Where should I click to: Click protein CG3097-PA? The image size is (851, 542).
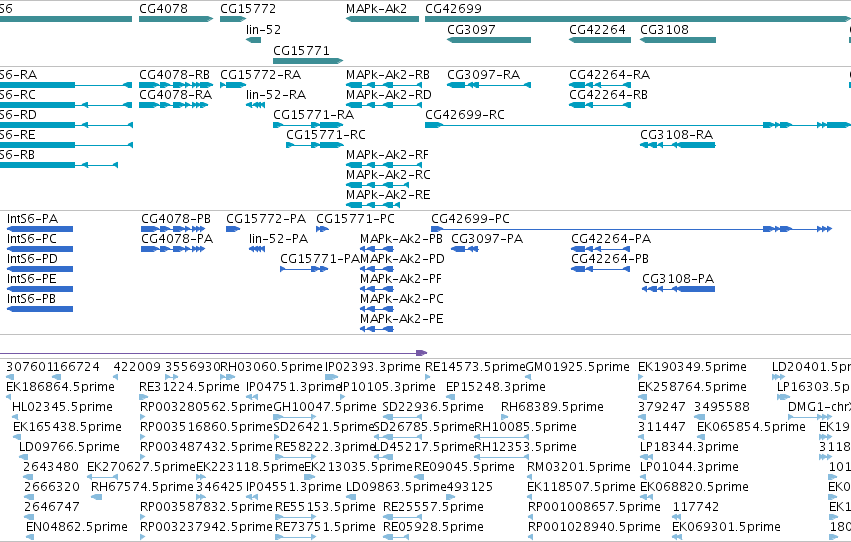pyautogui.click(x=465, y=249)
